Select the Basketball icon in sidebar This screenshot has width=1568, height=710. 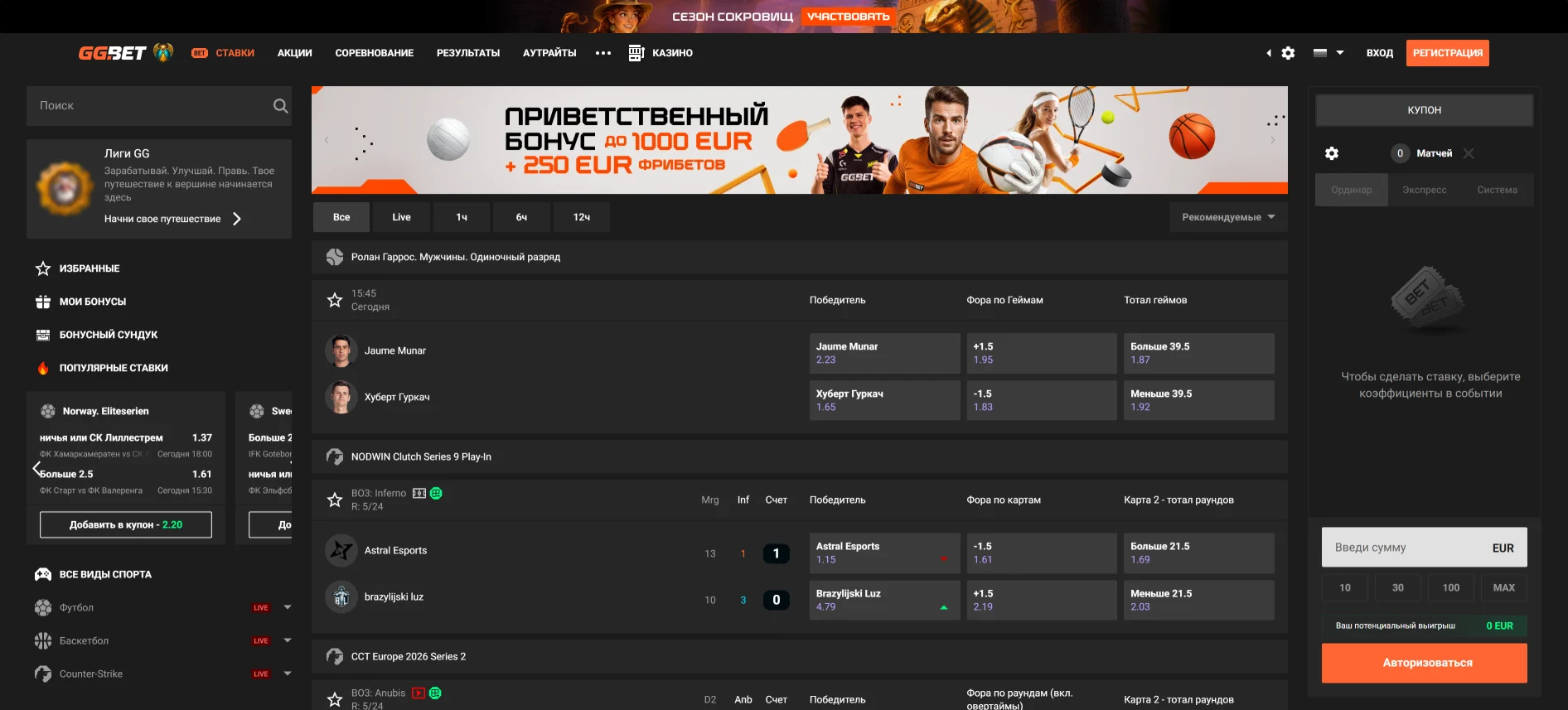[x=43, y=640]
